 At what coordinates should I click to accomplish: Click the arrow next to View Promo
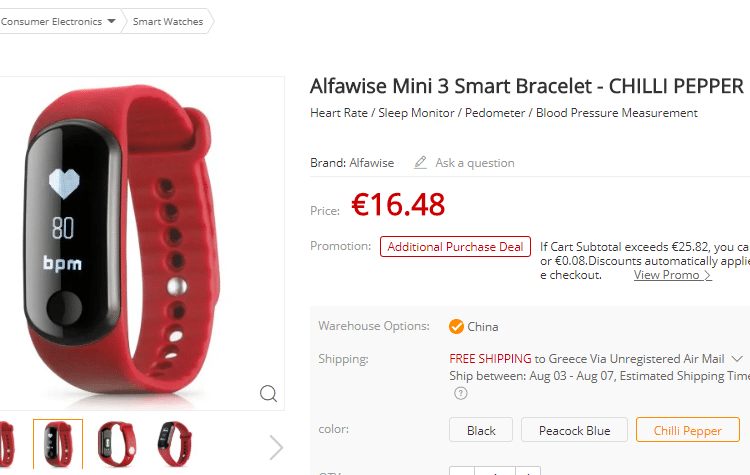[707, 276]
